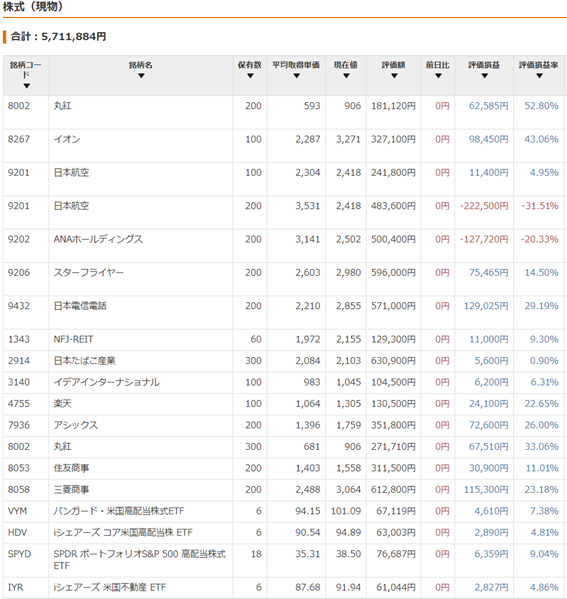This screenshot has height=599, width=567.
Task: Click the 630,900円 valuation cell
Action: coord(393,361)
